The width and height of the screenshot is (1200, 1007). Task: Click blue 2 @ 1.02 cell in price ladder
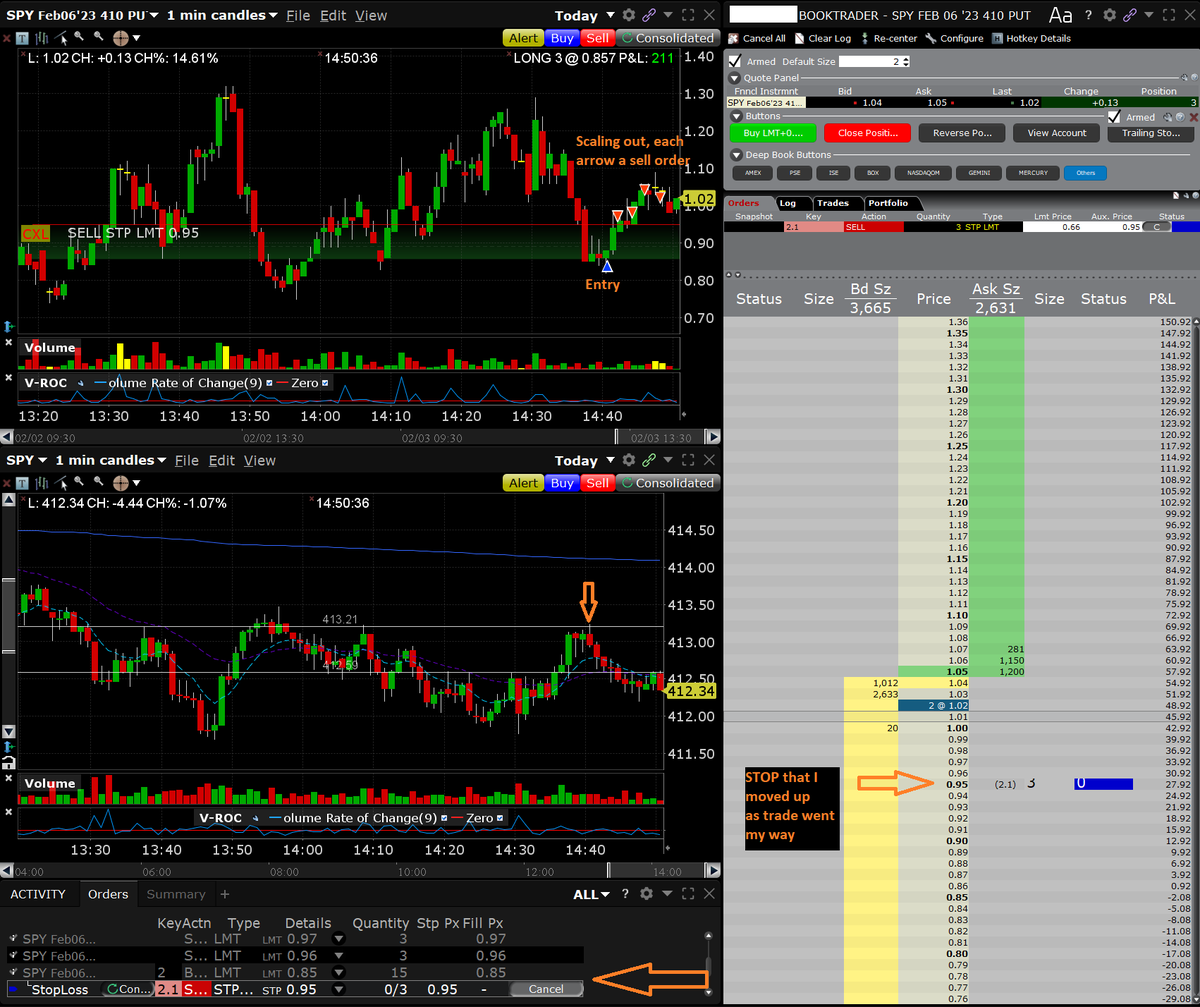[935, 705]
